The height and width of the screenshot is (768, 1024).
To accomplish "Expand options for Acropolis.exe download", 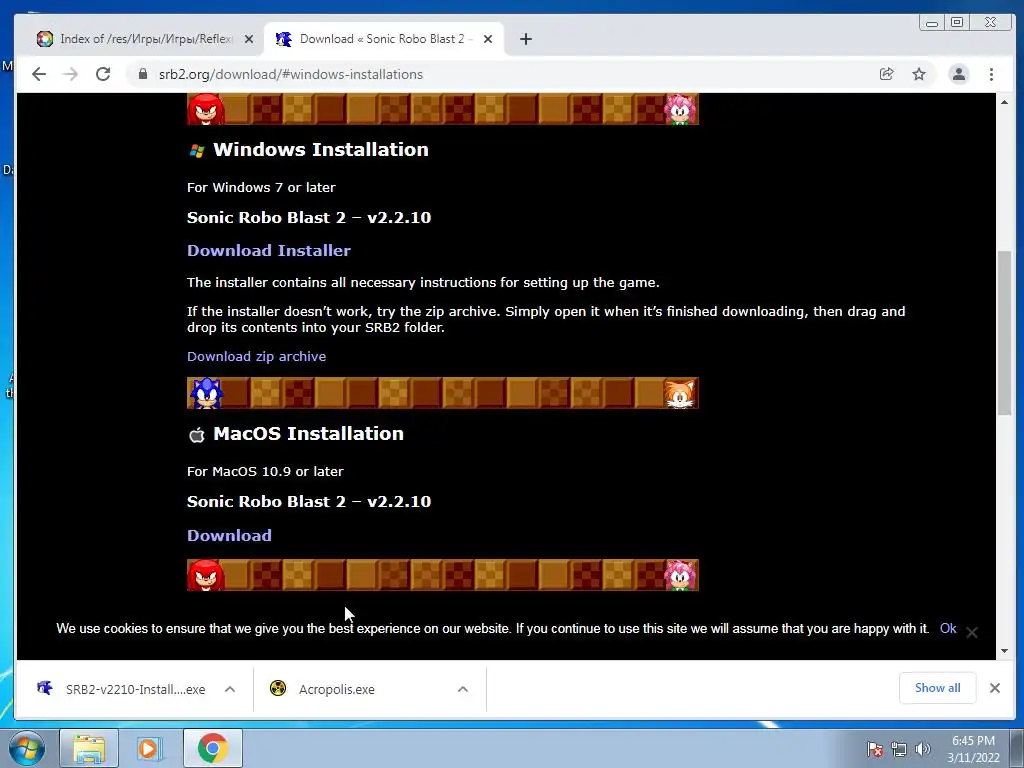I will pos(463,689).
